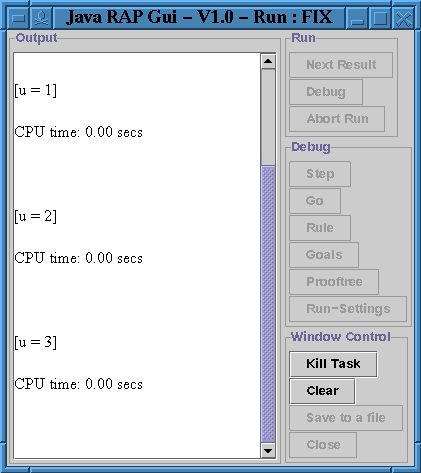Click the Next Result button
The width and height of the screenshot is (421, 473).
point(341,65)
